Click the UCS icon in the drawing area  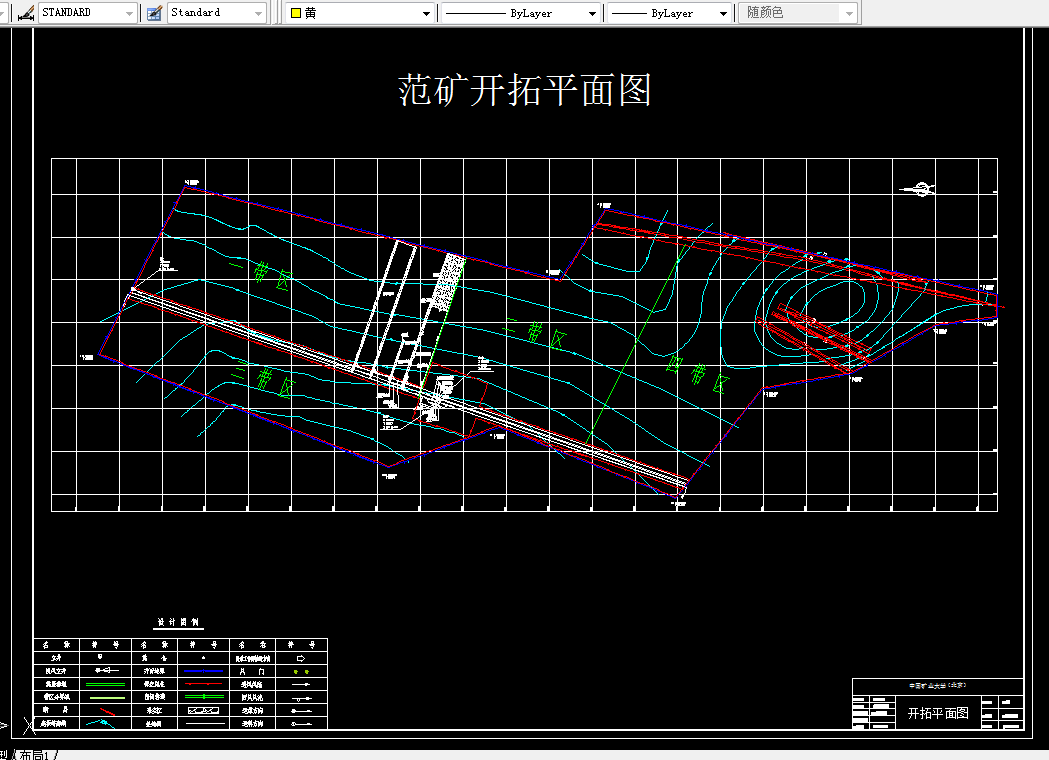click(x=6, y=725)
